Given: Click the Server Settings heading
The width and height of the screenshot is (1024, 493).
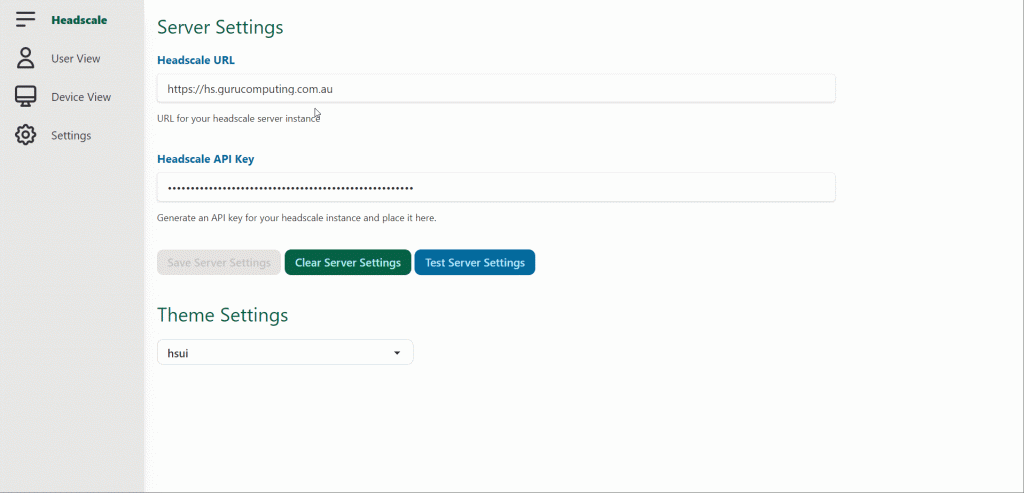Looking at the screenshot, I should point(220,27).
